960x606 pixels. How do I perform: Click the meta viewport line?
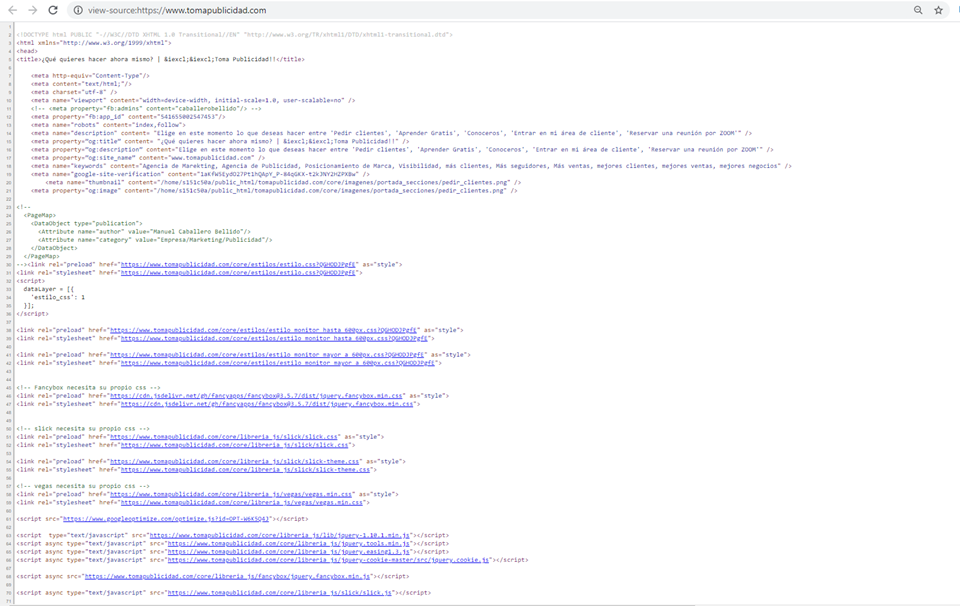(x=193, y=100)
